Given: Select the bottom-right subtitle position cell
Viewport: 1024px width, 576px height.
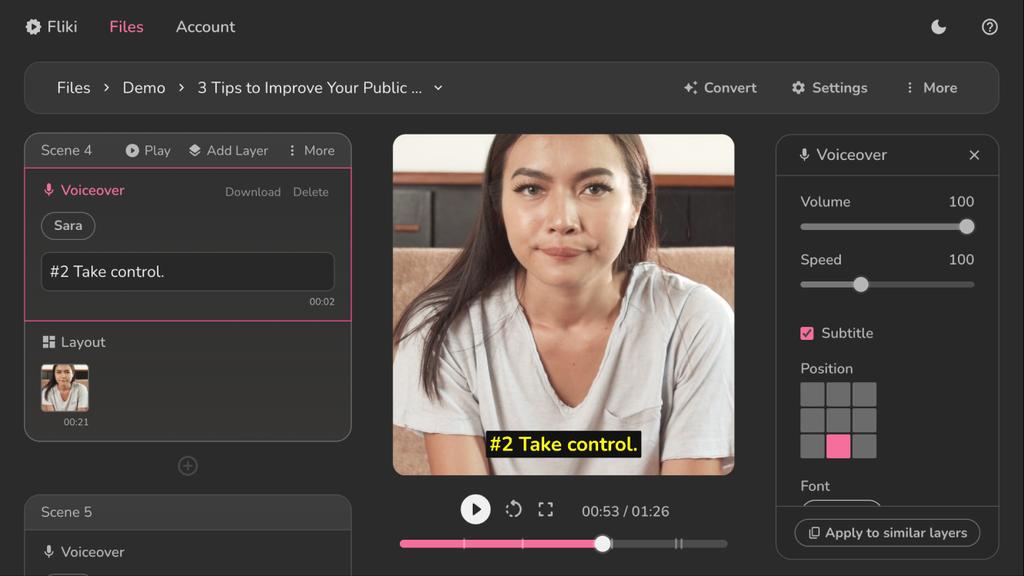Looking at the screenshot, I should click(x=864, y=446).
